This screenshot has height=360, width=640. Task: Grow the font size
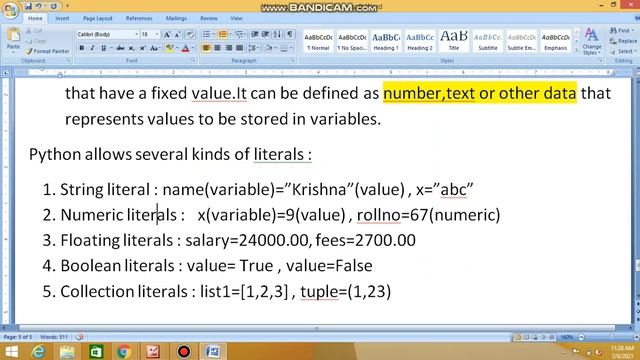167,35
